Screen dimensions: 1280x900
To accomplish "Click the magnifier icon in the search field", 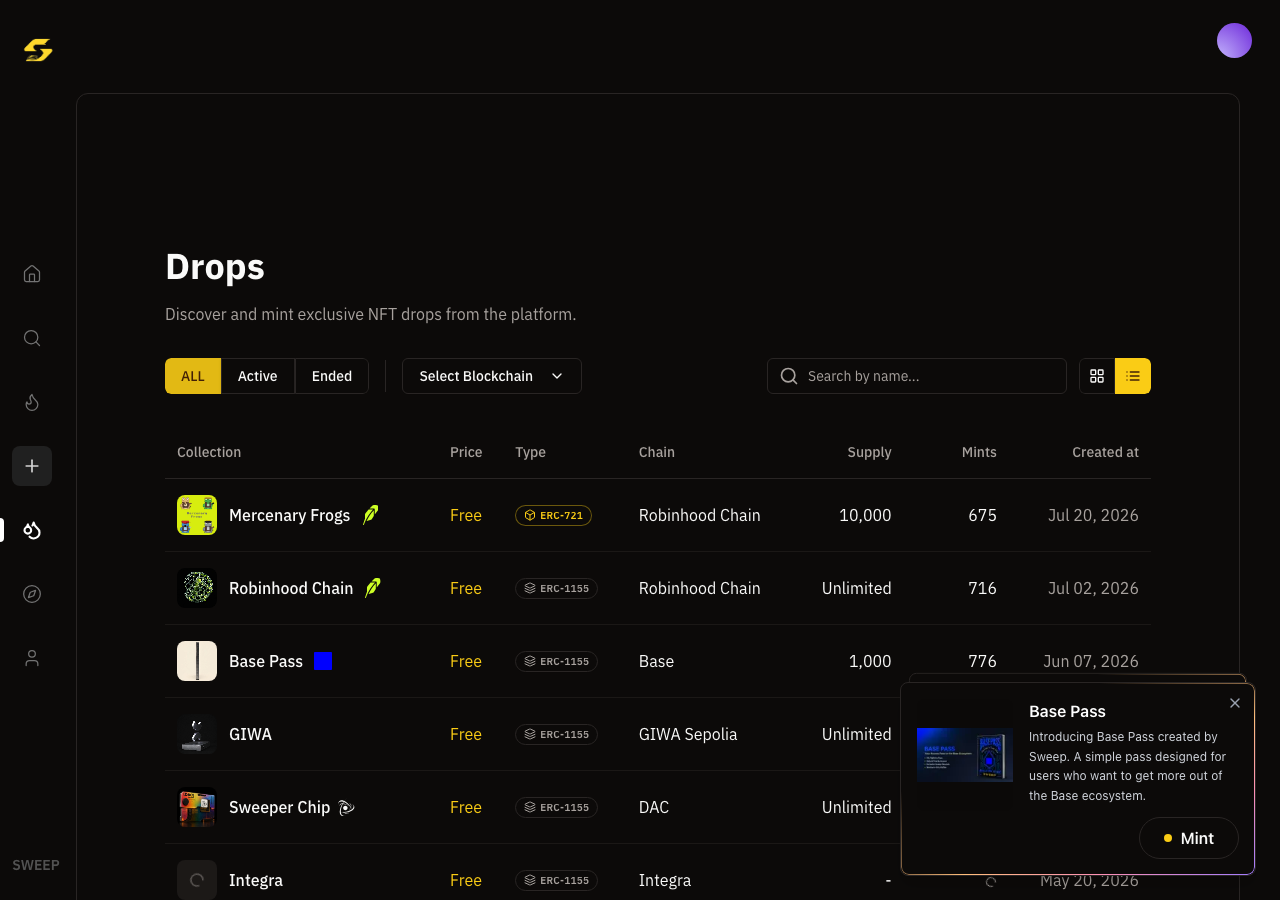I will point(789,376).
